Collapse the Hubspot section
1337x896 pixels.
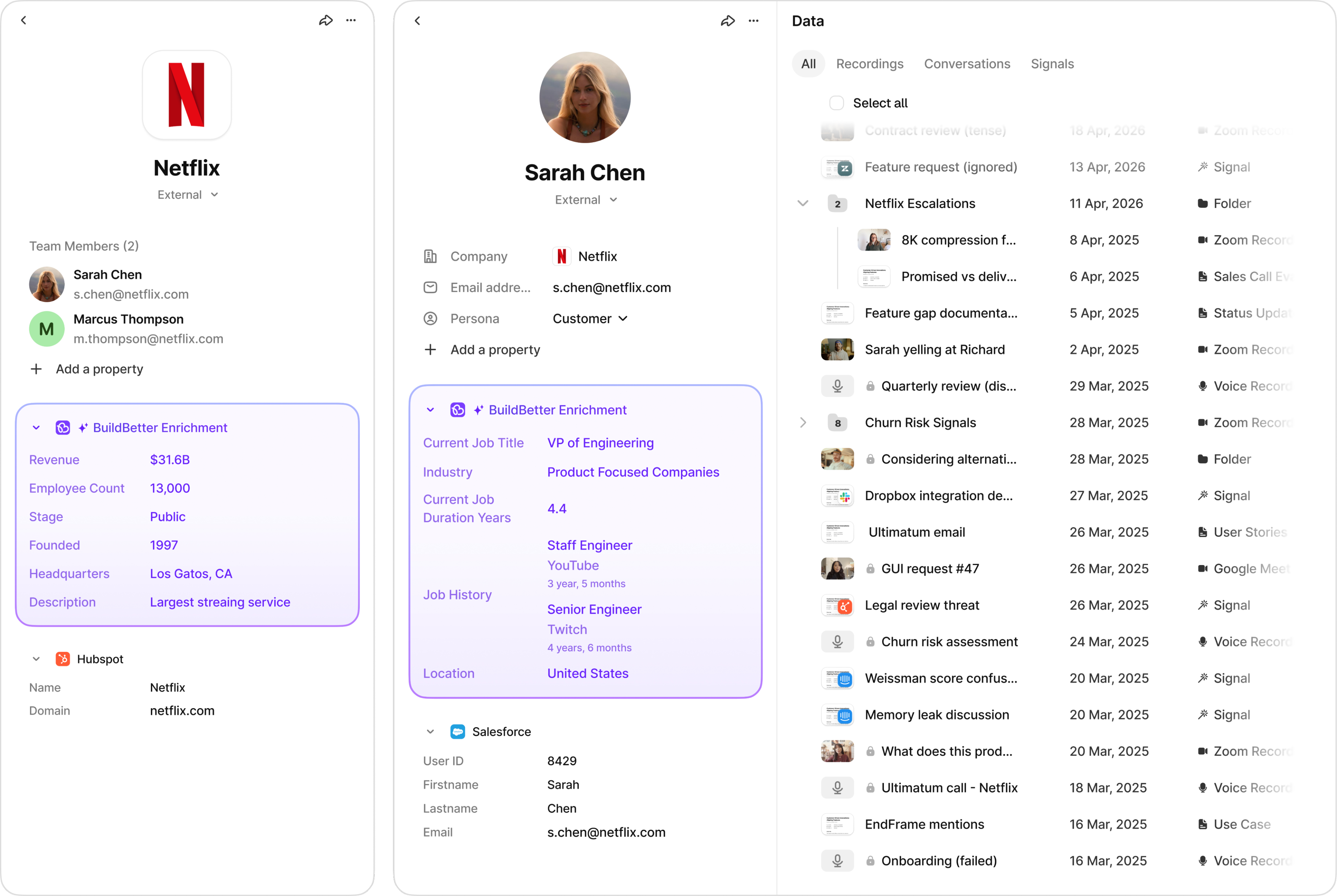point(36,659)
